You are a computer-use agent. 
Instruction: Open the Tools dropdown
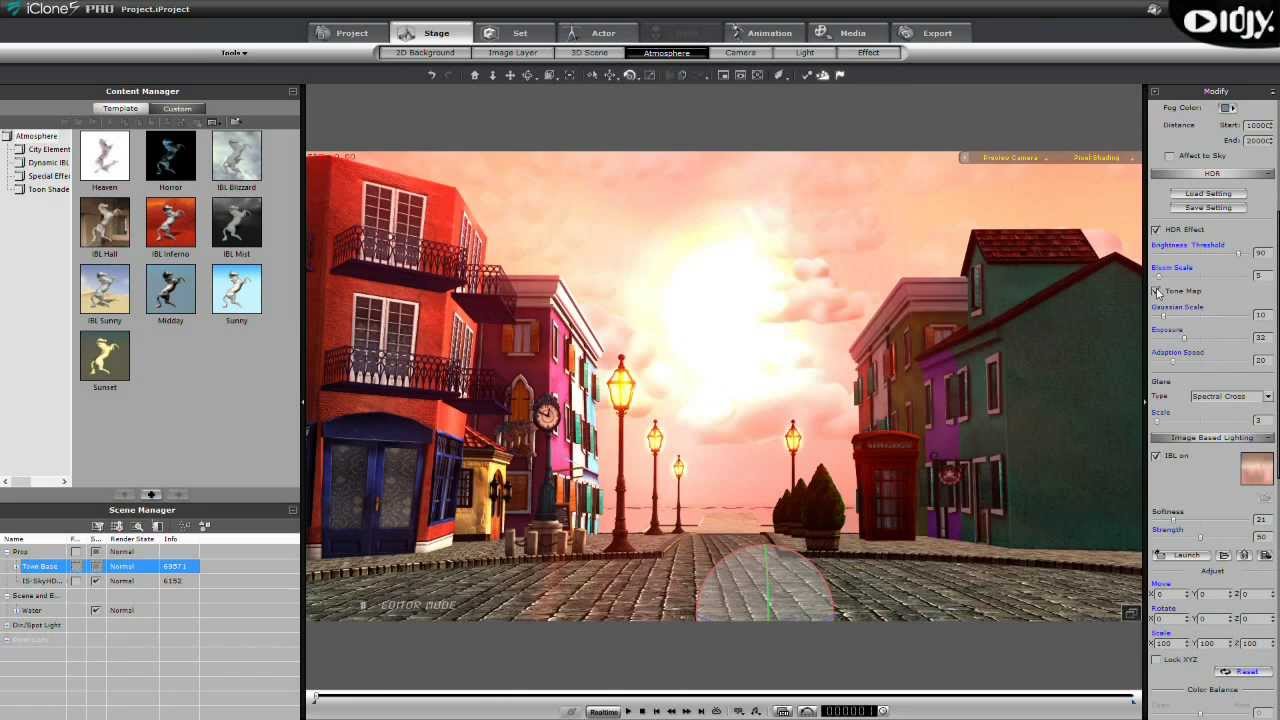click(234, 53)
